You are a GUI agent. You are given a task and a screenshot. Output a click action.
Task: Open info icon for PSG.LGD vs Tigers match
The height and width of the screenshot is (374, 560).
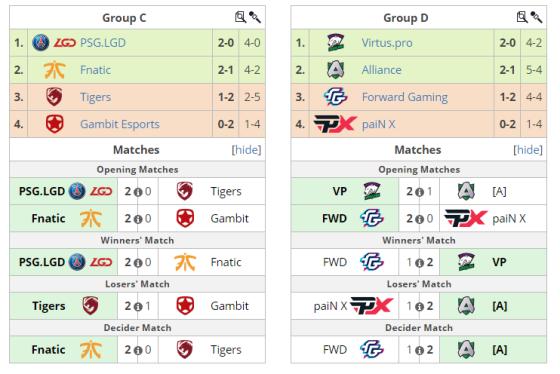point(138,192)
